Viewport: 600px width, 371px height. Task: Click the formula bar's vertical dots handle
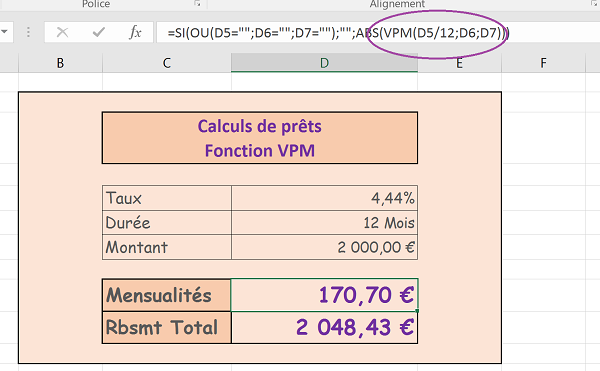pos(28,33)
